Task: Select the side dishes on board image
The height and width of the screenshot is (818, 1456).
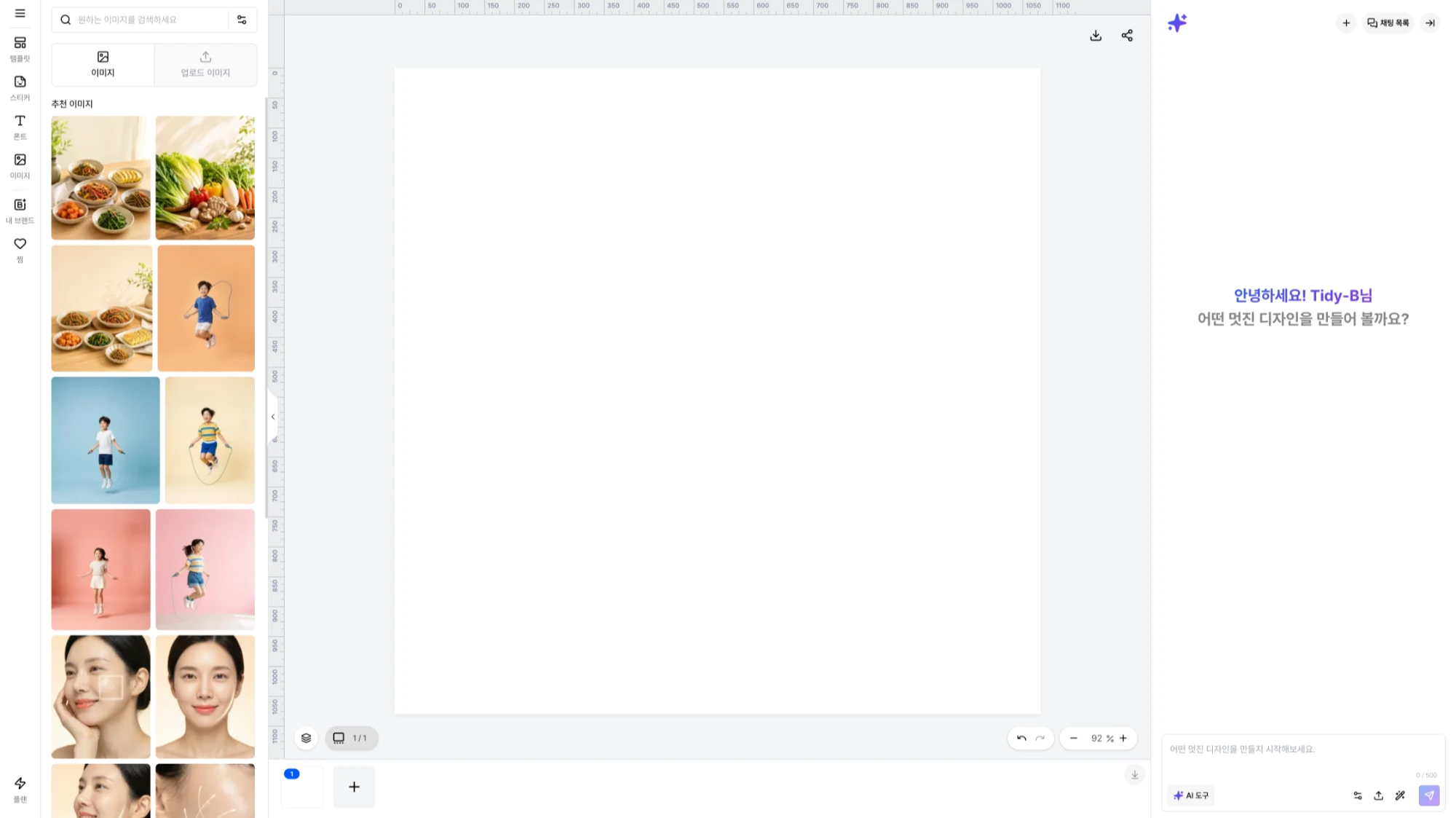Action: click(102, 308)
